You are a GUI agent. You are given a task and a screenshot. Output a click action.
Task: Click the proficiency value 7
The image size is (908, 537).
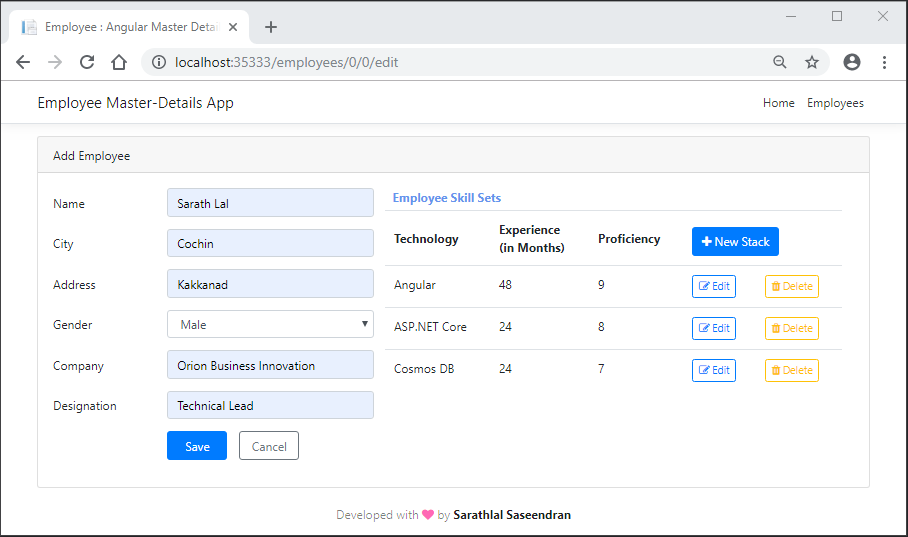601,368
